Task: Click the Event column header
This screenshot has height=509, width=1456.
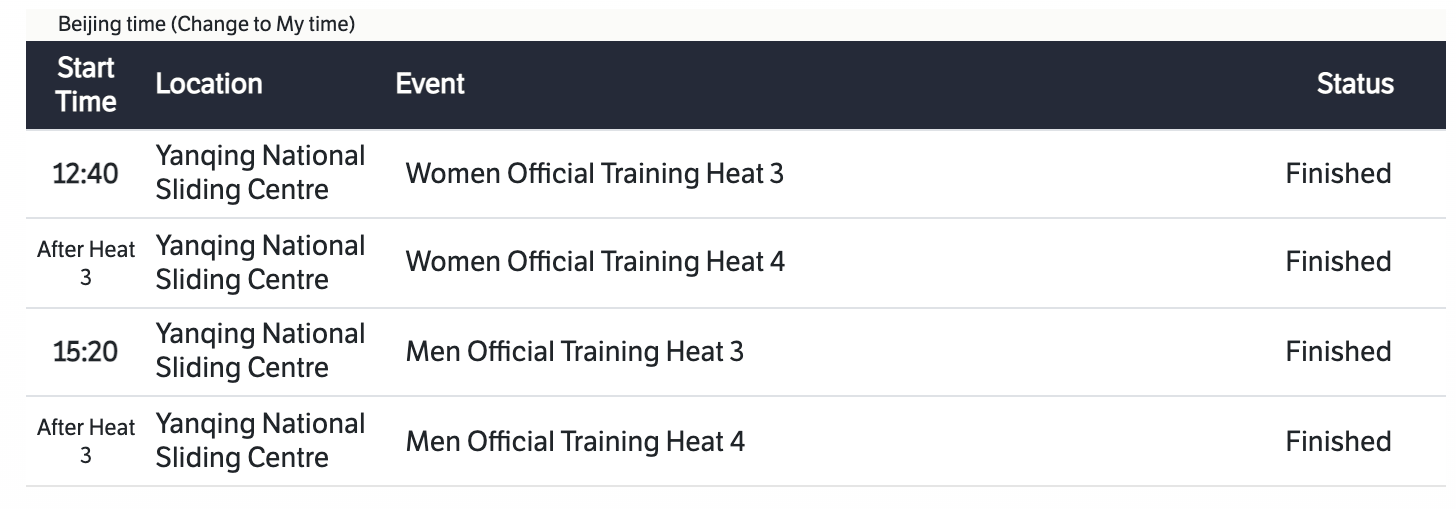Action: 430,84
